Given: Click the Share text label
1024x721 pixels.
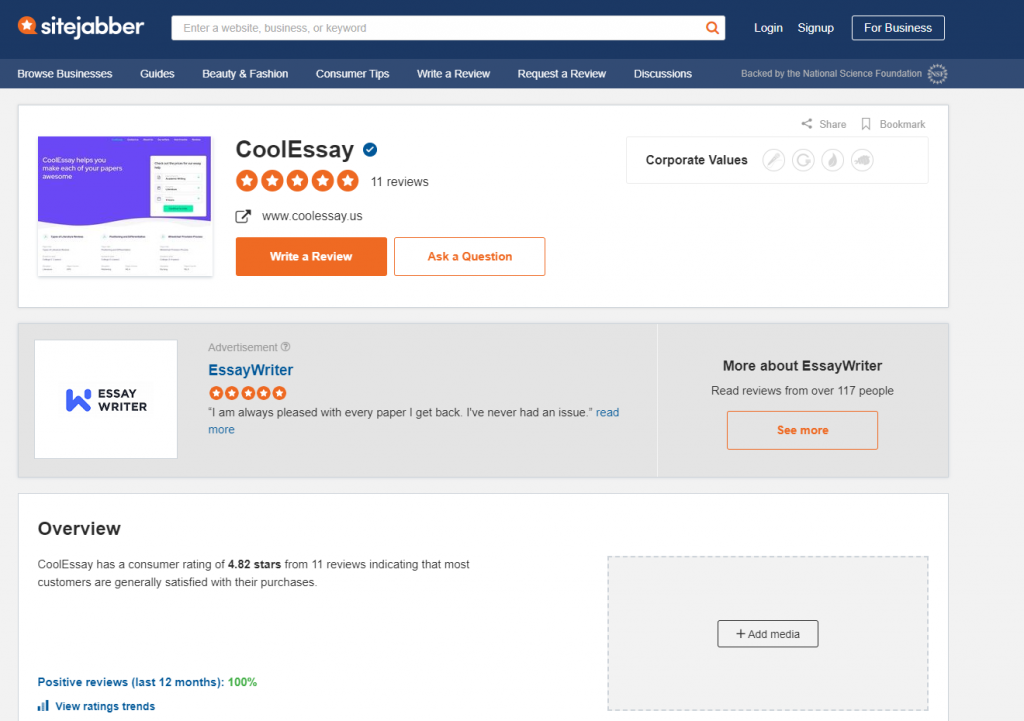Looking at the screenshot, I should pos(833,124).
